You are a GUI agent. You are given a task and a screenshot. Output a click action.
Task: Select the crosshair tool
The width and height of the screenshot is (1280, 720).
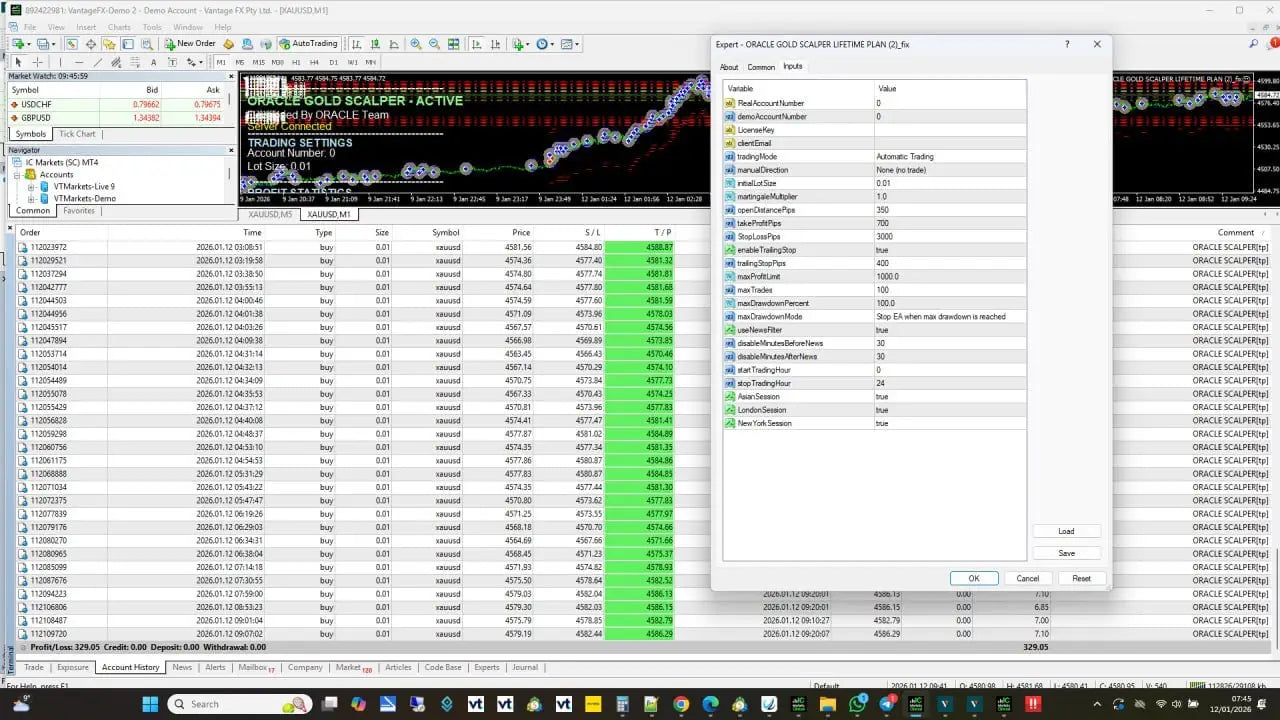pyautogui.click(x=37, y=62)
